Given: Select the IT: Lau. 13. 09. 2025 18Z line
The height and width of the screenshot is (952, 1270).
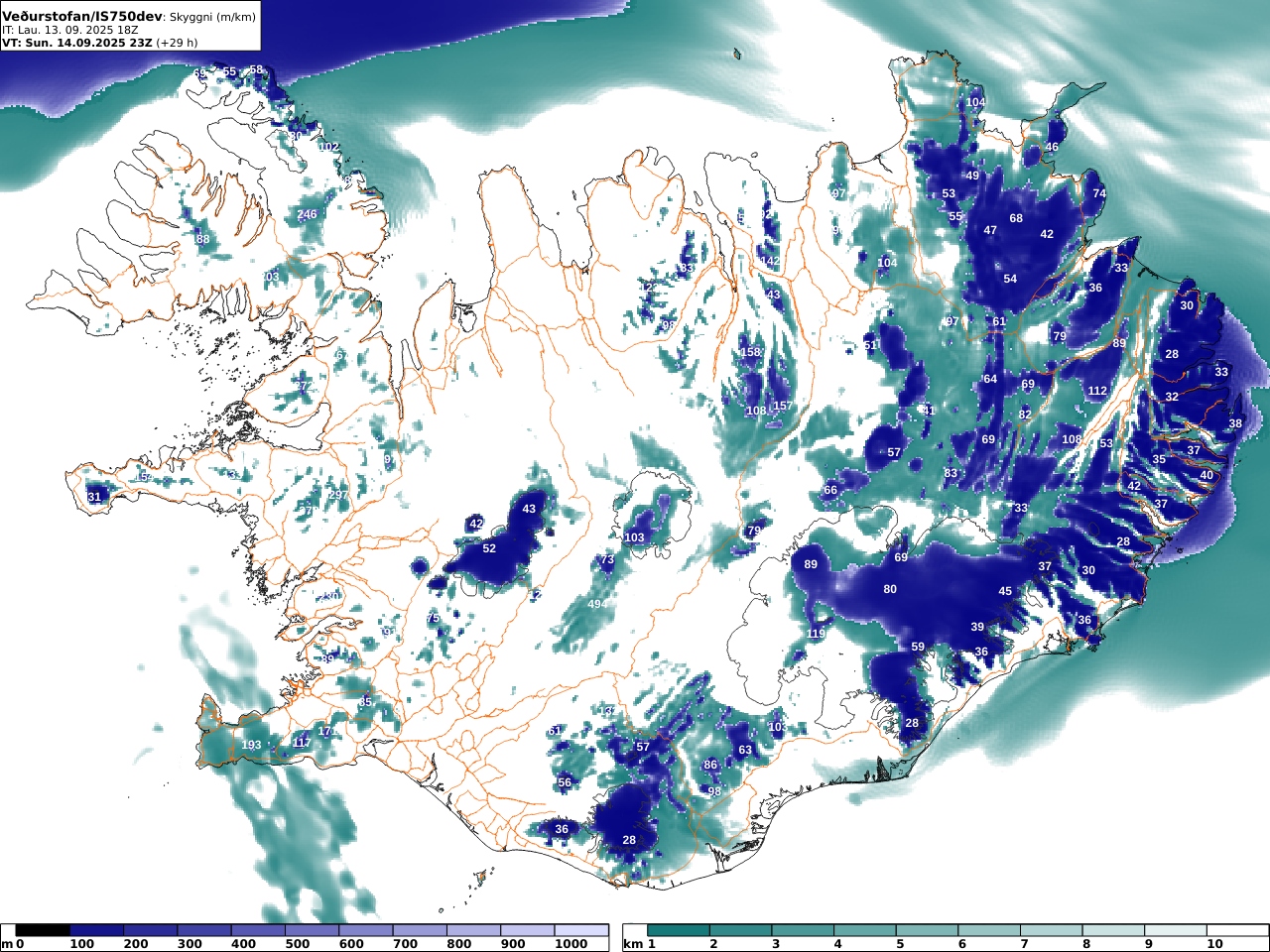Looking at the screenshot, I should tap(69, 31).
